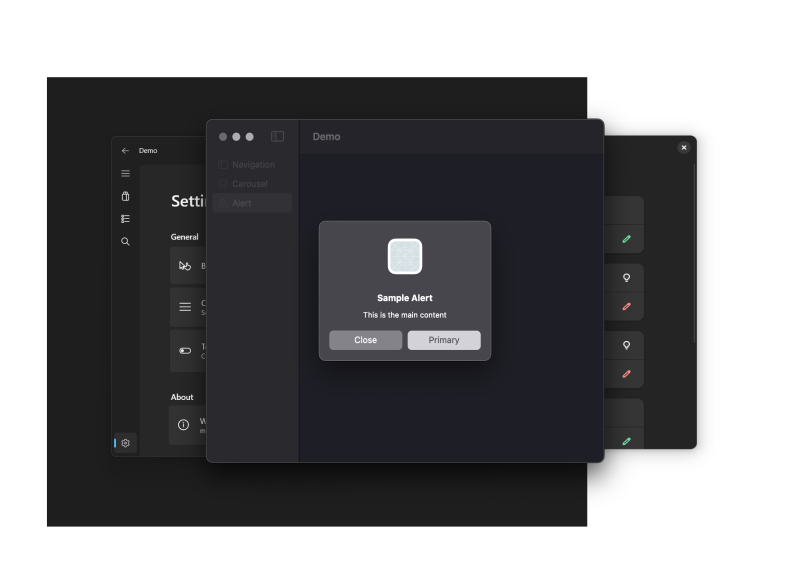794x567 pixels.
Task: Click the backpack icon in left rail
Action: (x=125, y=197)
